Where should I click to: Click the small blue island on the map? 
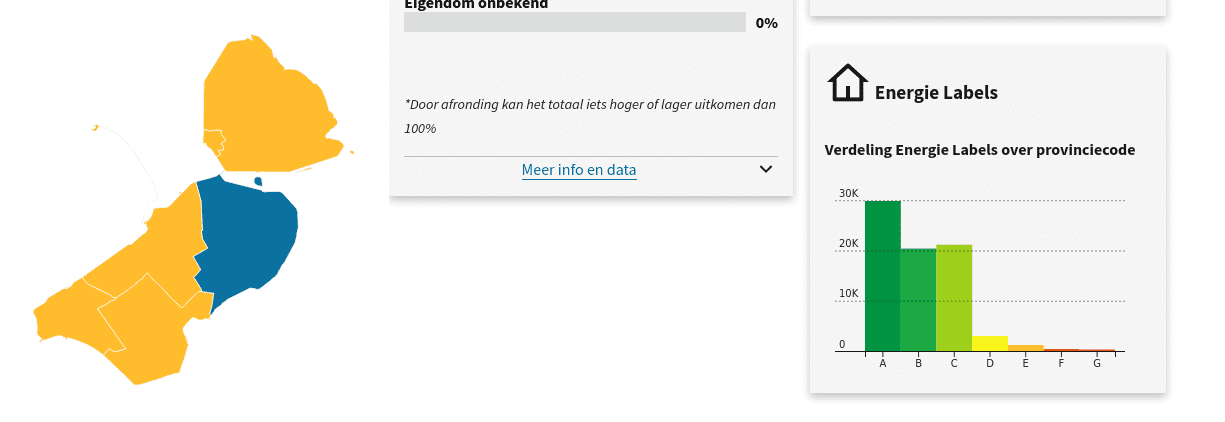click(x=258, y=181)
